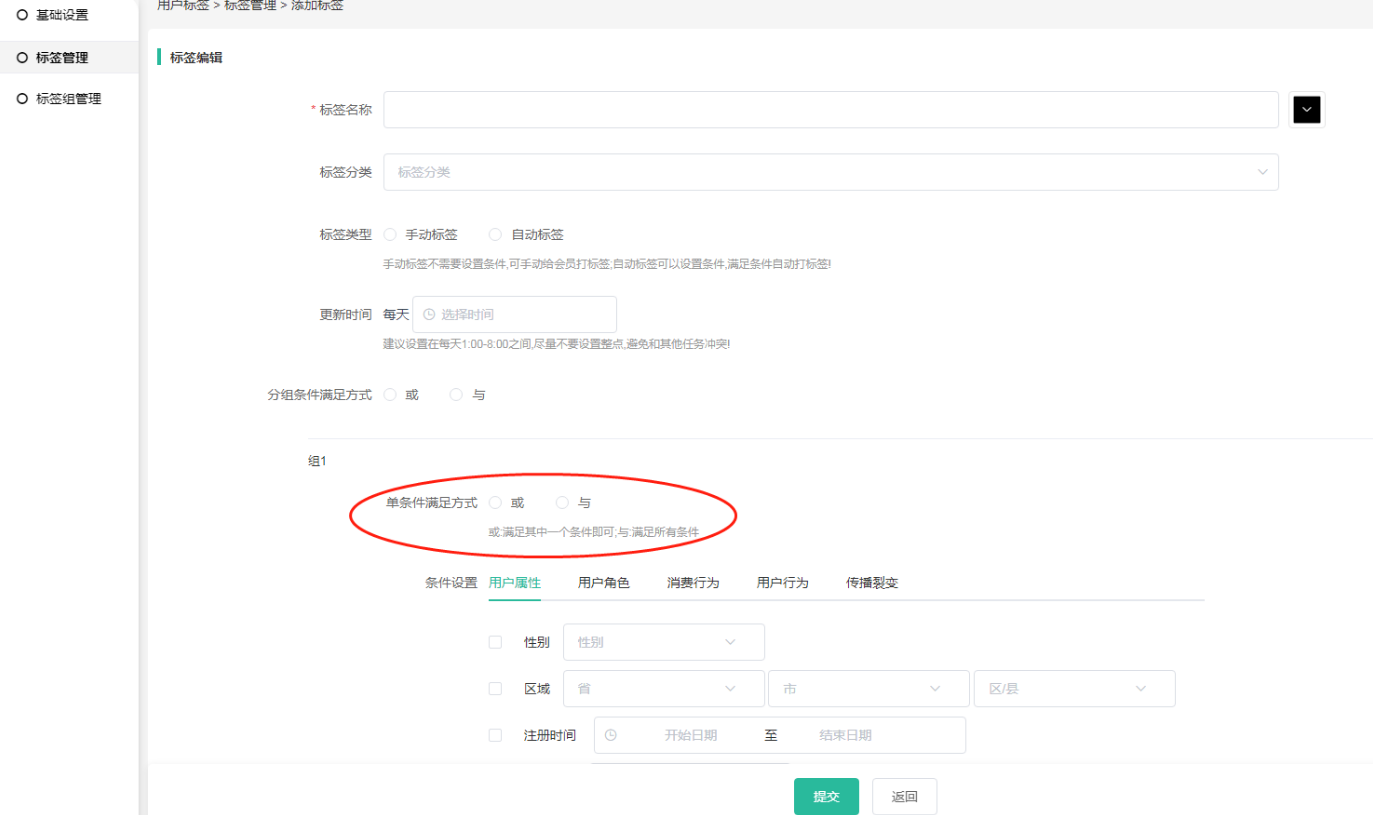Open the black tag color picker
This screenshot has height=815, width=1373.
coord(1307,110)
